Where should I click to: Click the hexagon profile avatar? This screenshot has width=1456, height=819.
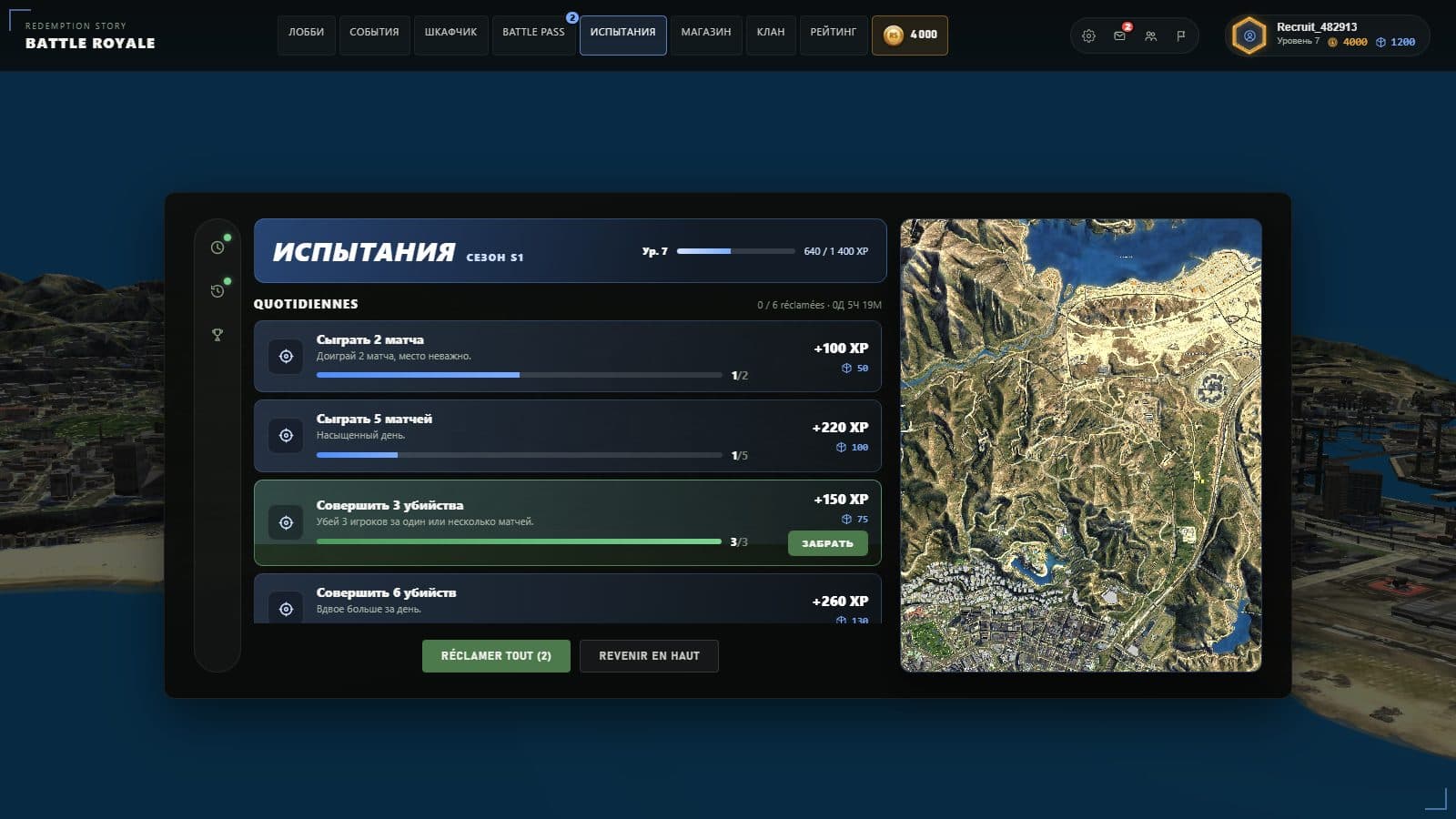1249,35
